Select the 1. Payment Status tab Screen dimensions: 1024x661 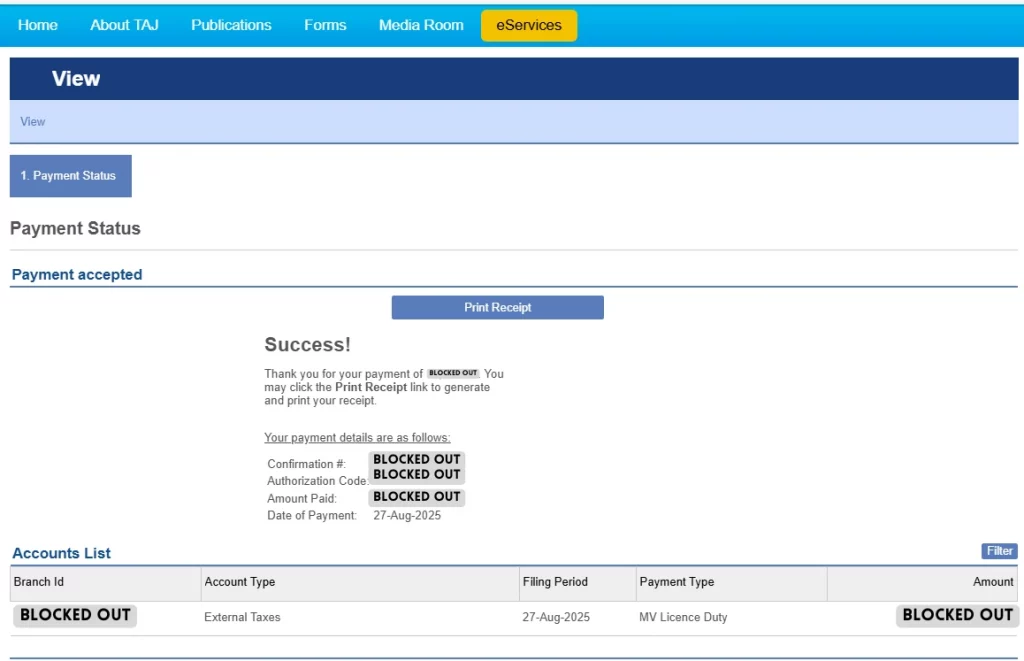point(70,176)
